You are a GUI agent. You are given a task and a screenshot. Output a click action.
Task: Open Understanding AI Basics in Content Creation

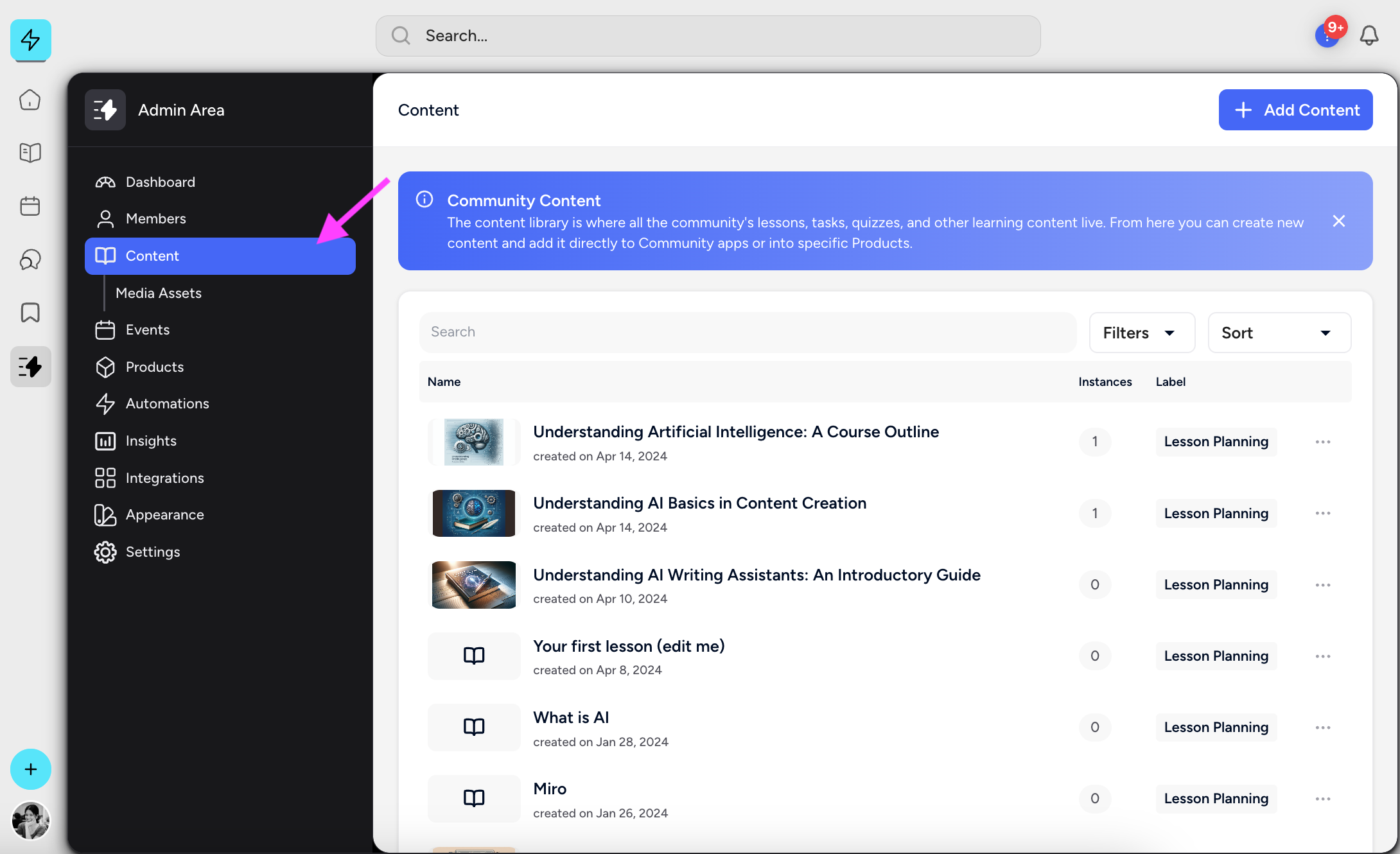point(699,503)
